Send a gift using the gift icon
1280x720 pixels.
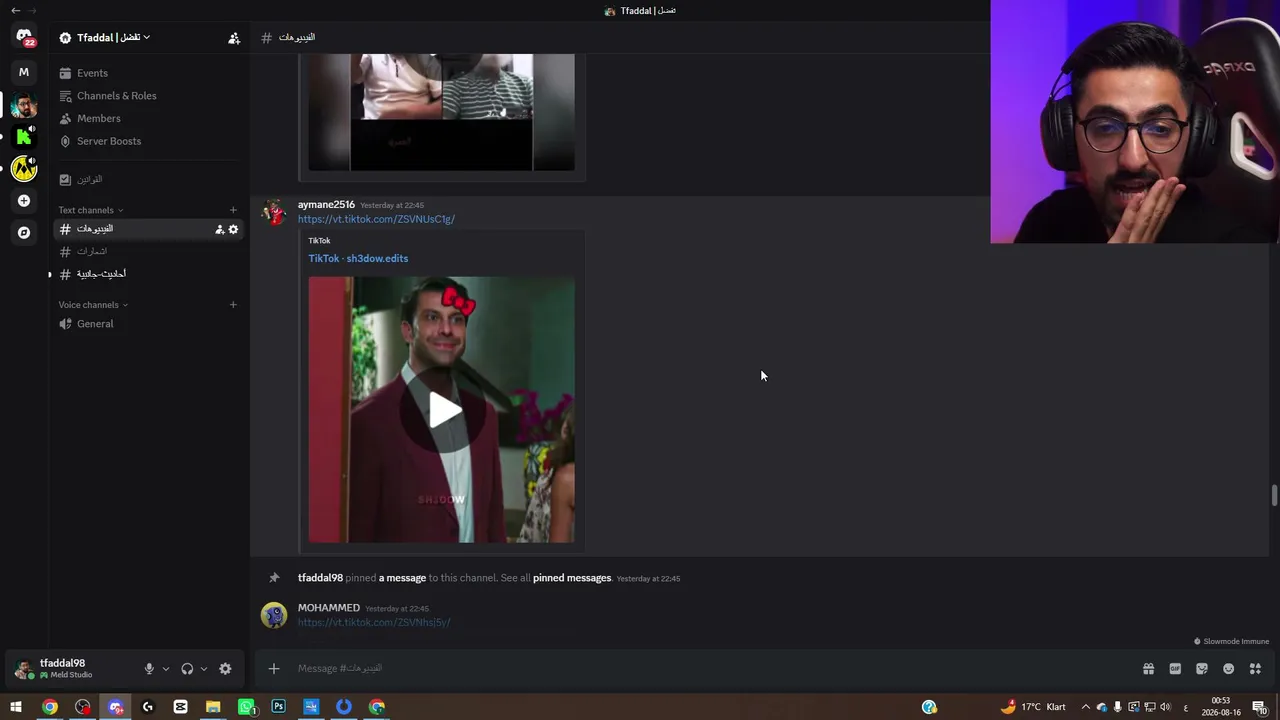click(1148, 669)
